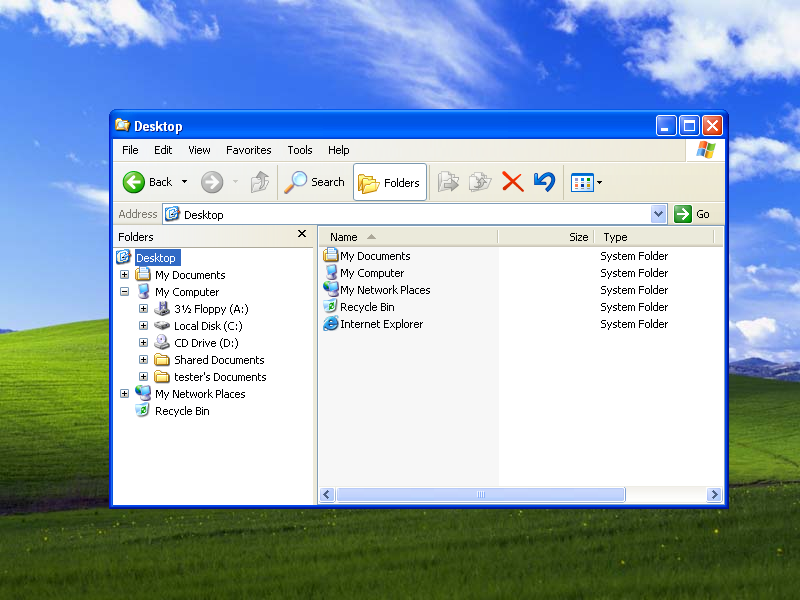Click the blue Undo arrow icon
The height and width of the screenshot is (600, 800).
544,182
